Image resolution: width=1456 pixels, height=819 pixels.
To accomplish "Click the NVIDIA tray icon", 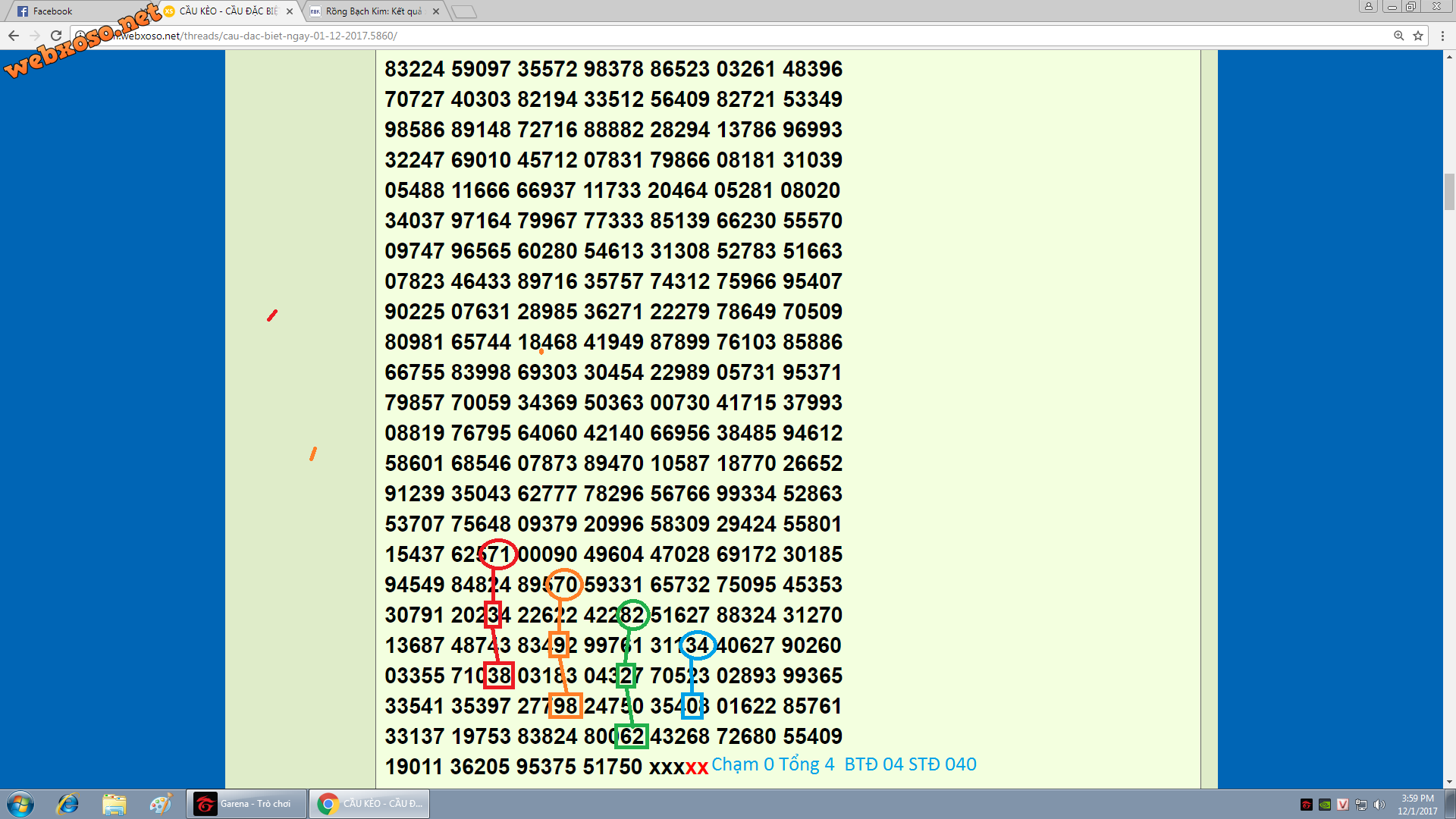I will [x=1325, y=805].
